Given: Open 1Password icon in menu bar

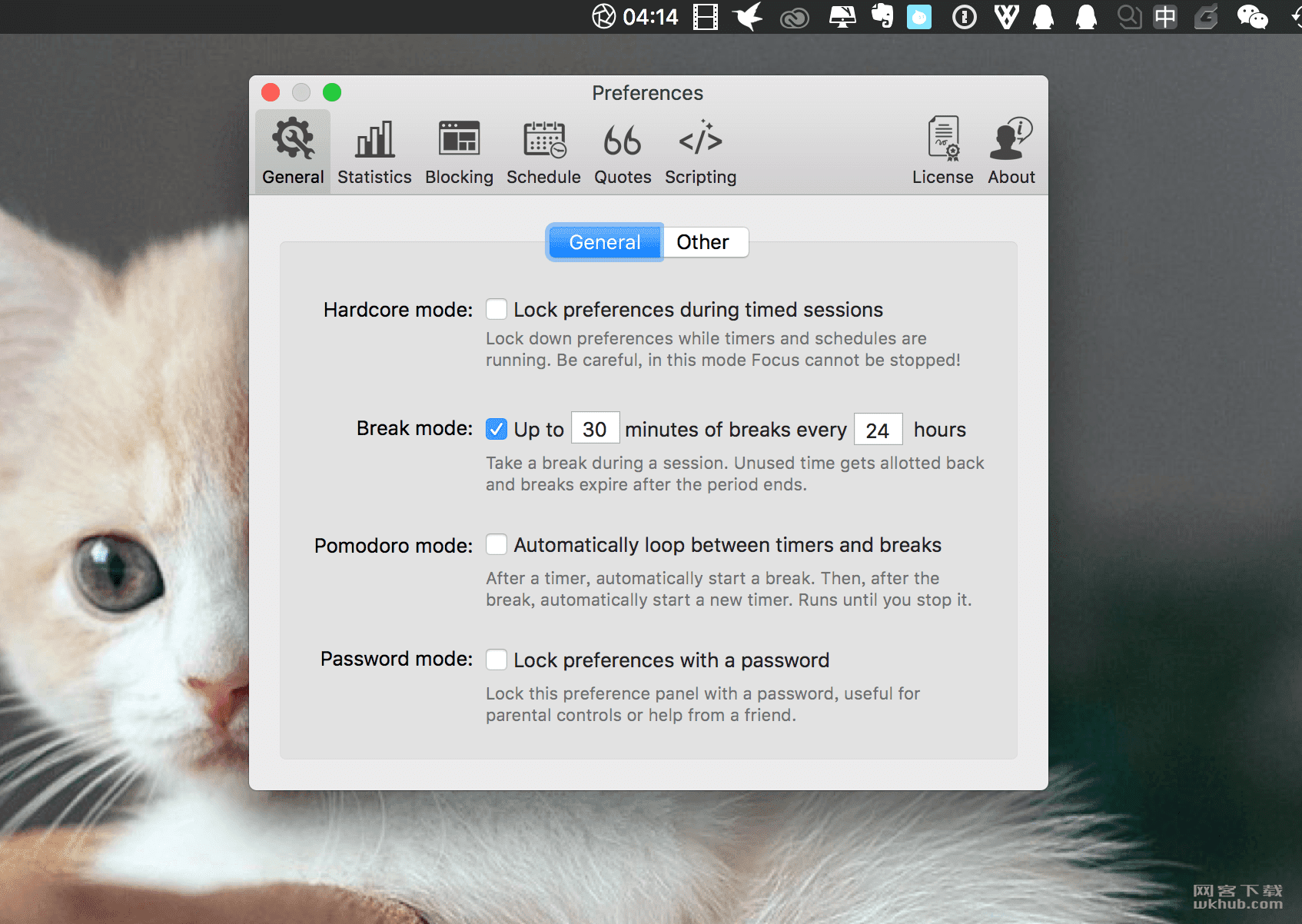Looking at the screenshot, I should [x=964, y=17].
